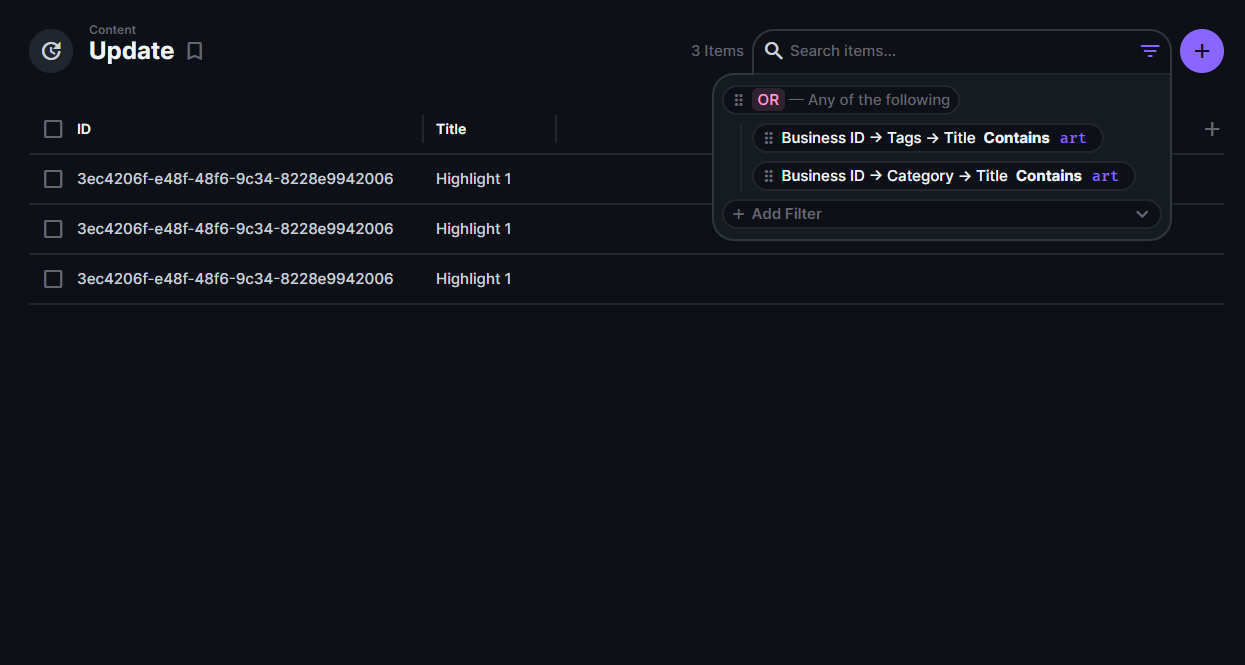Click the search magnifier icon
This screenshot has width=1245, height=665.
(773, 50)
